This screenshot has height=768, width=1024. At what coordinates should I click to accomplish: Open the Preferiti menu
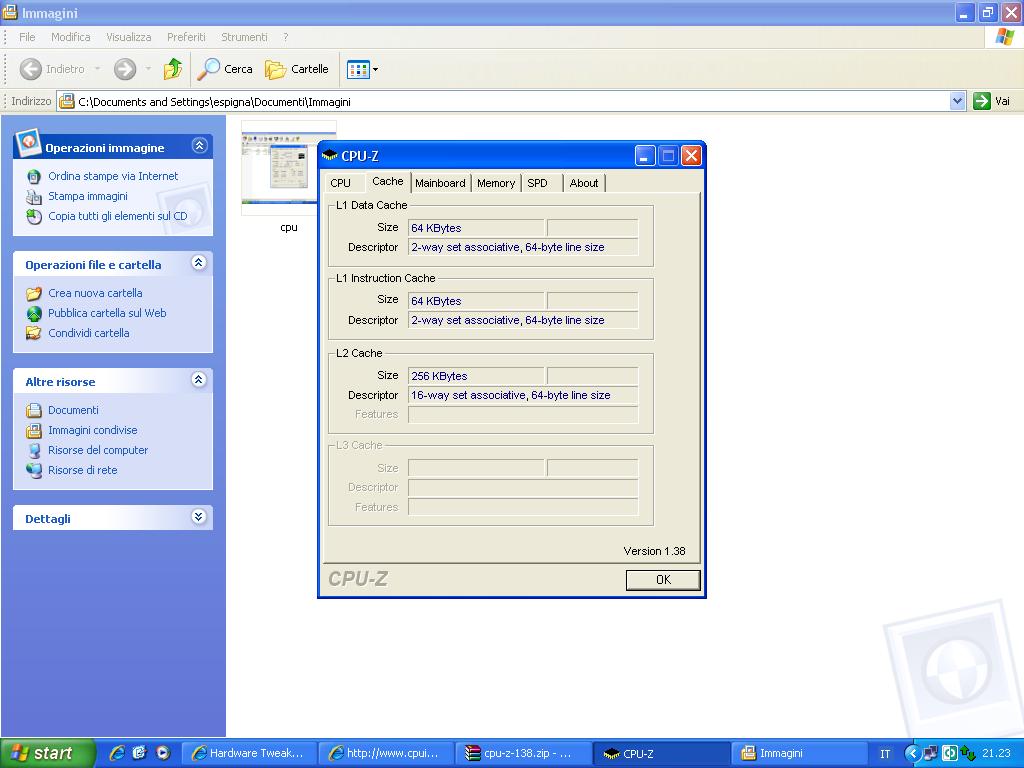pyautogui.click(x=186, y=37)
